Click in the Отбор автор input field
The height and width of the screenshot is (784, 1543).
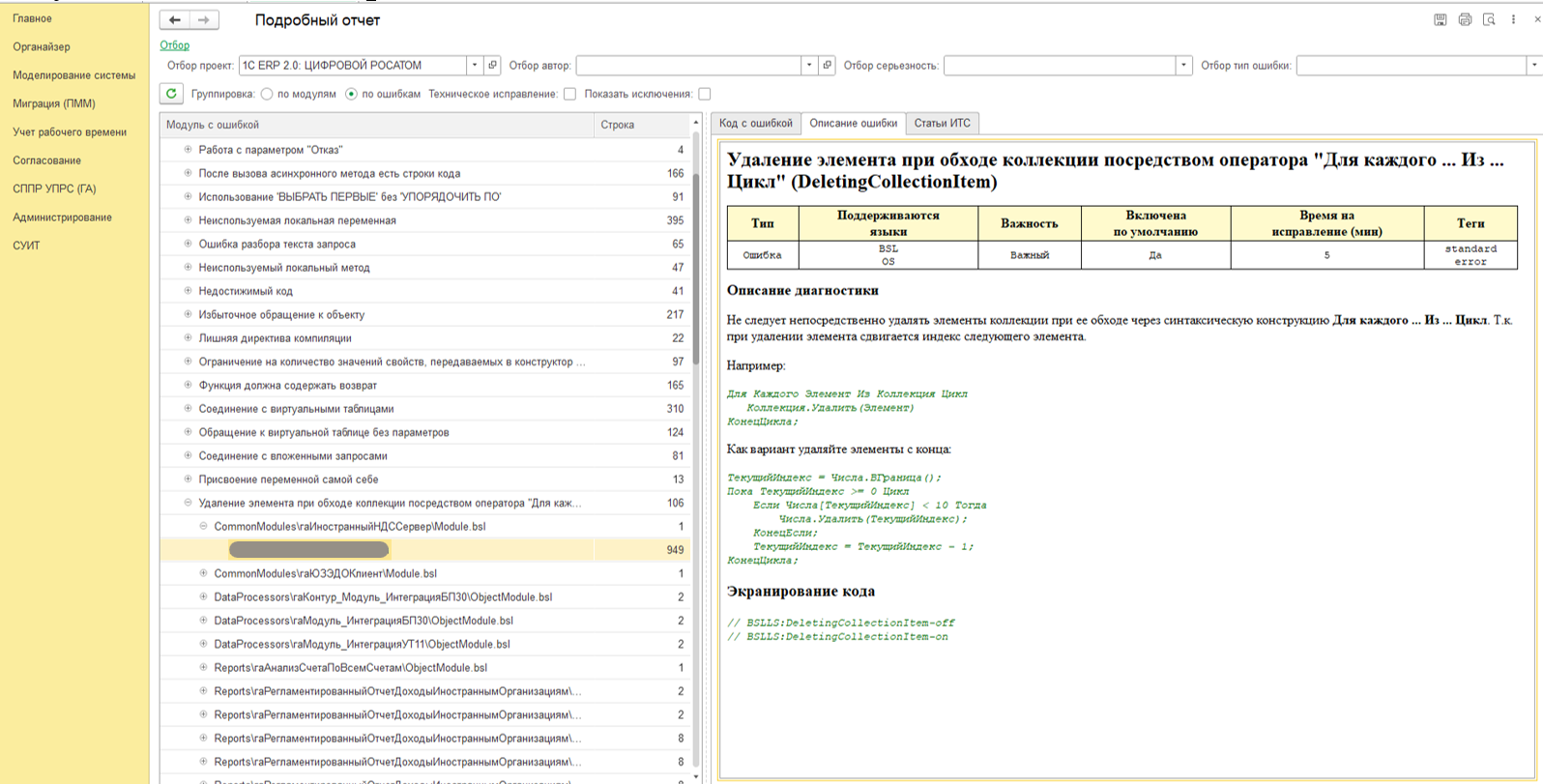(688, 65)
